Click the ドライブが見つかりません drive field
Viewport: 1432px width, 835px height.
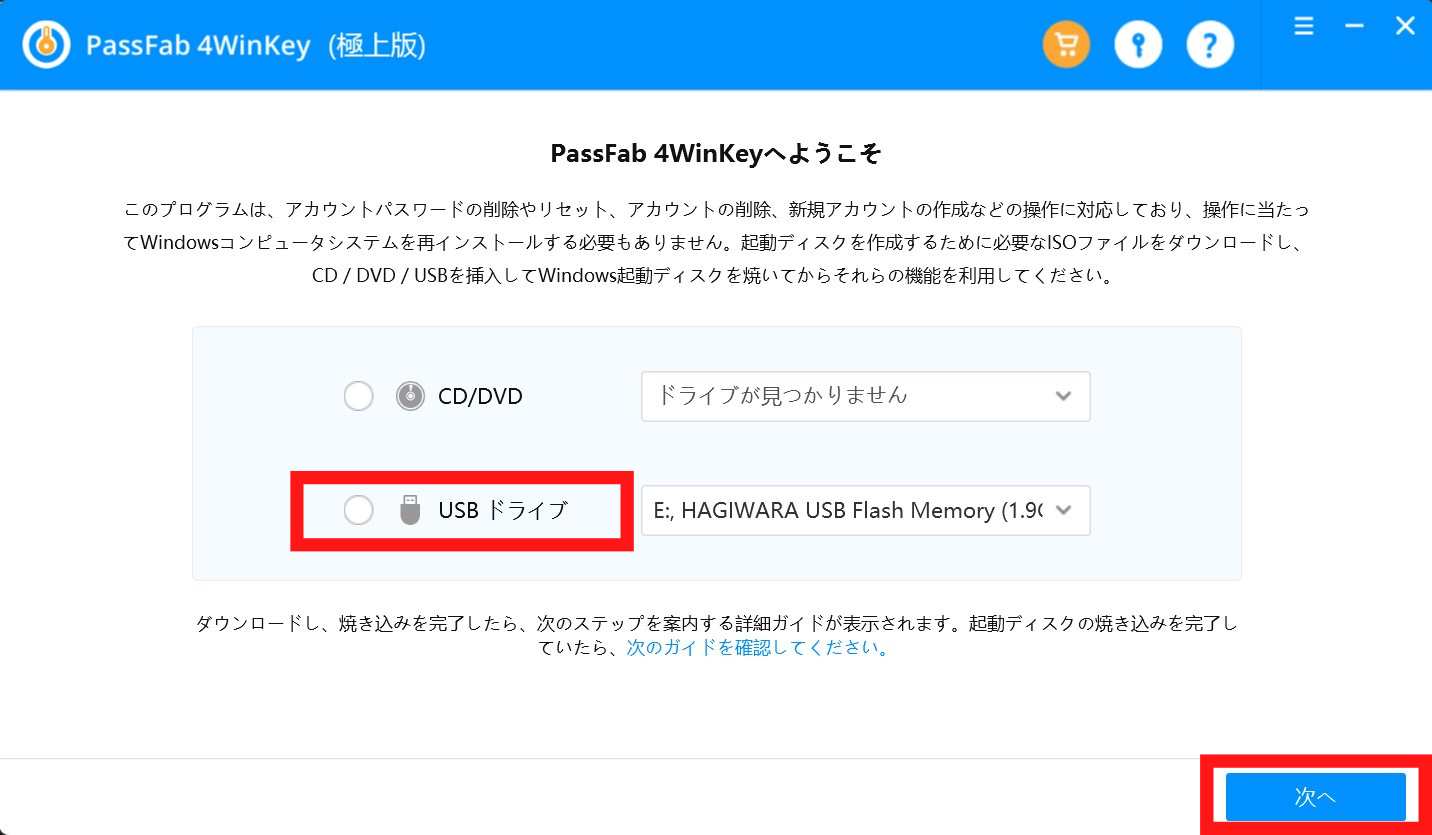(x=866, y=396)
